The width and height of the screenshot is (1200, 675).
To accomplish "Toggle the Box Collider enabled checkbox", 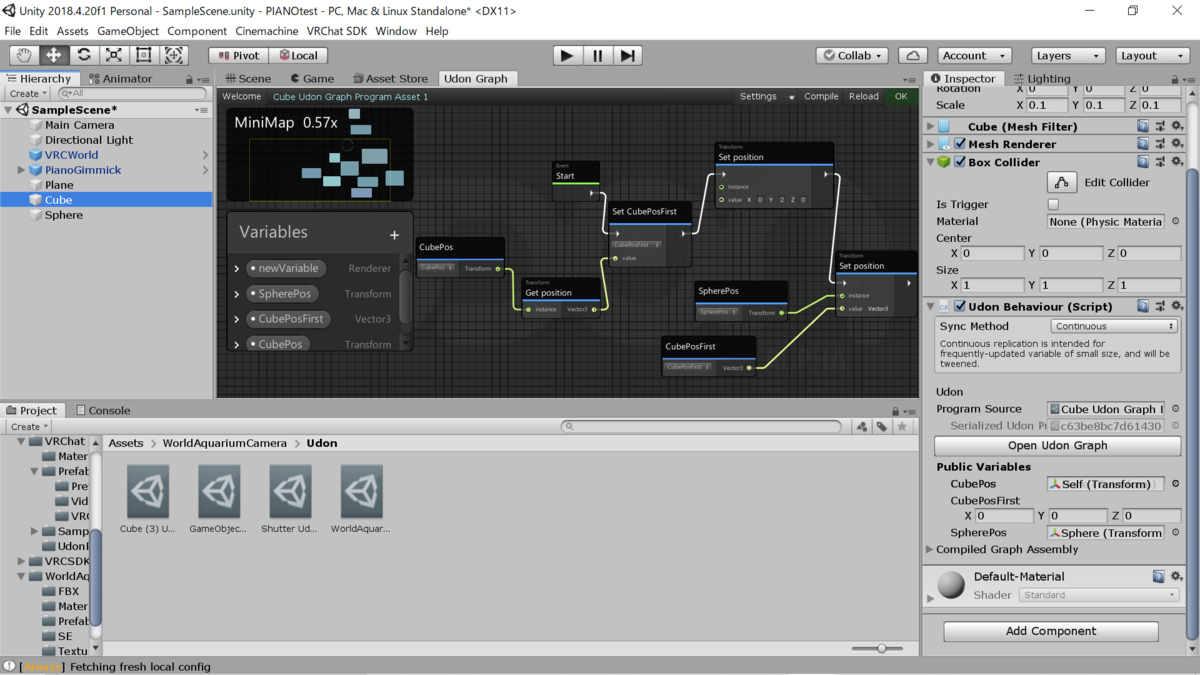I will click(960, 162).
